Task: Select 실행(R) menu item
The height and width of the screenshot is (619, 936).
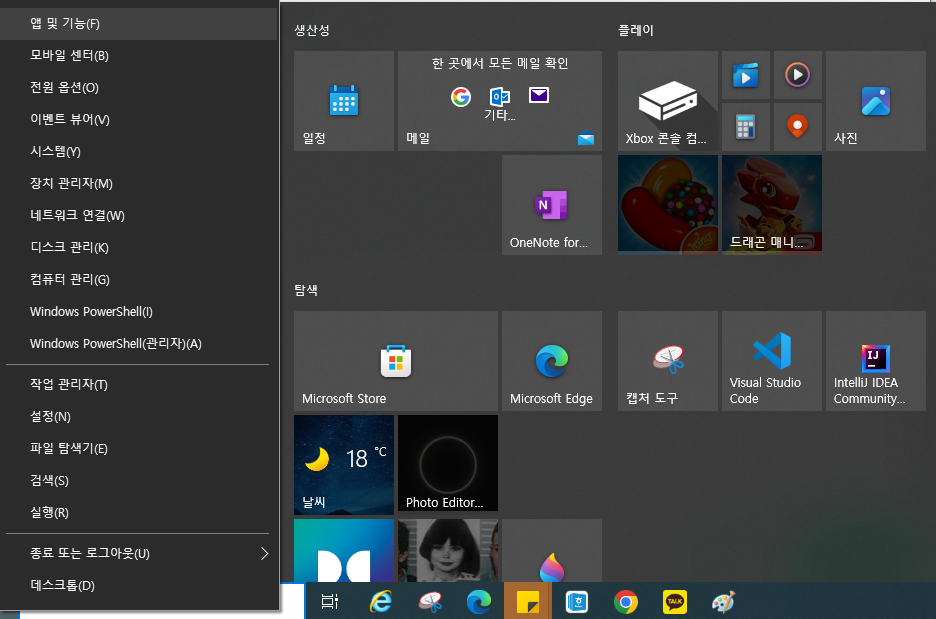Action: [138, 513]
